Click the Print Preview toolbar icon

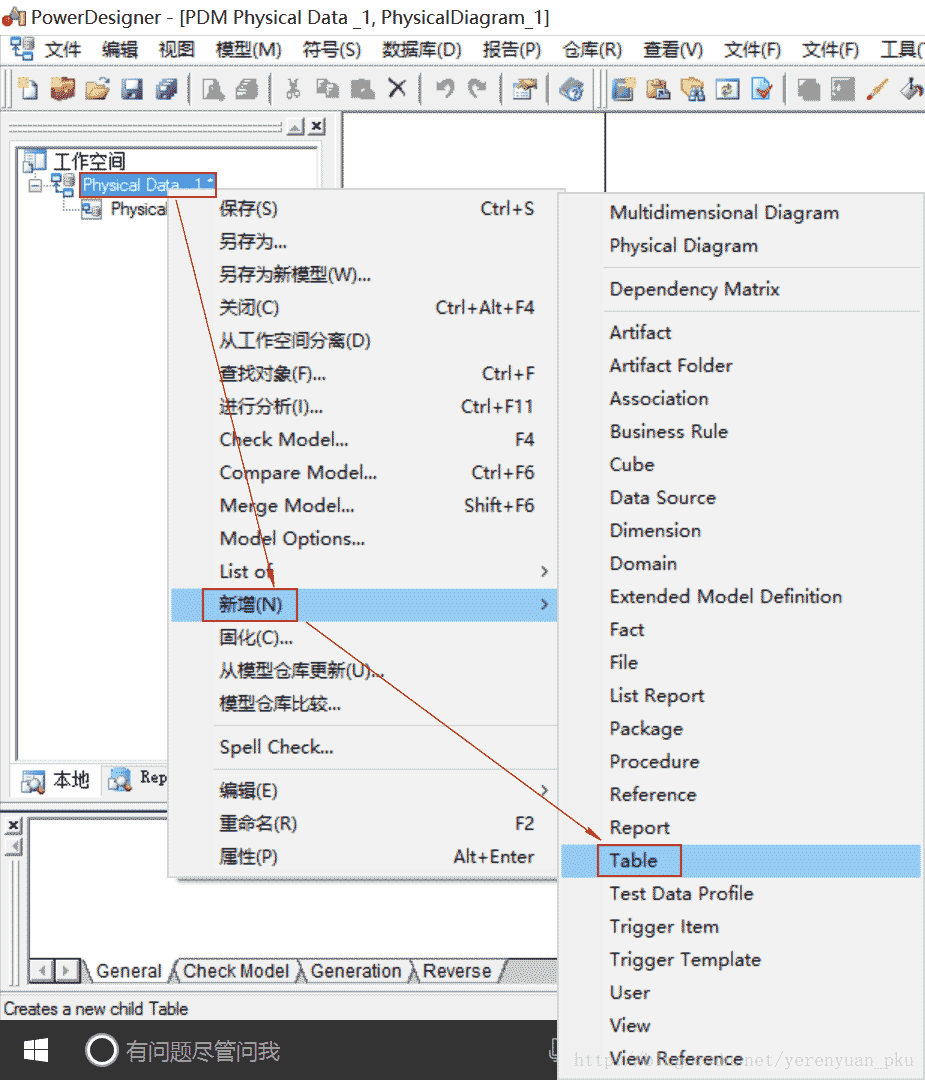[213, 89]
